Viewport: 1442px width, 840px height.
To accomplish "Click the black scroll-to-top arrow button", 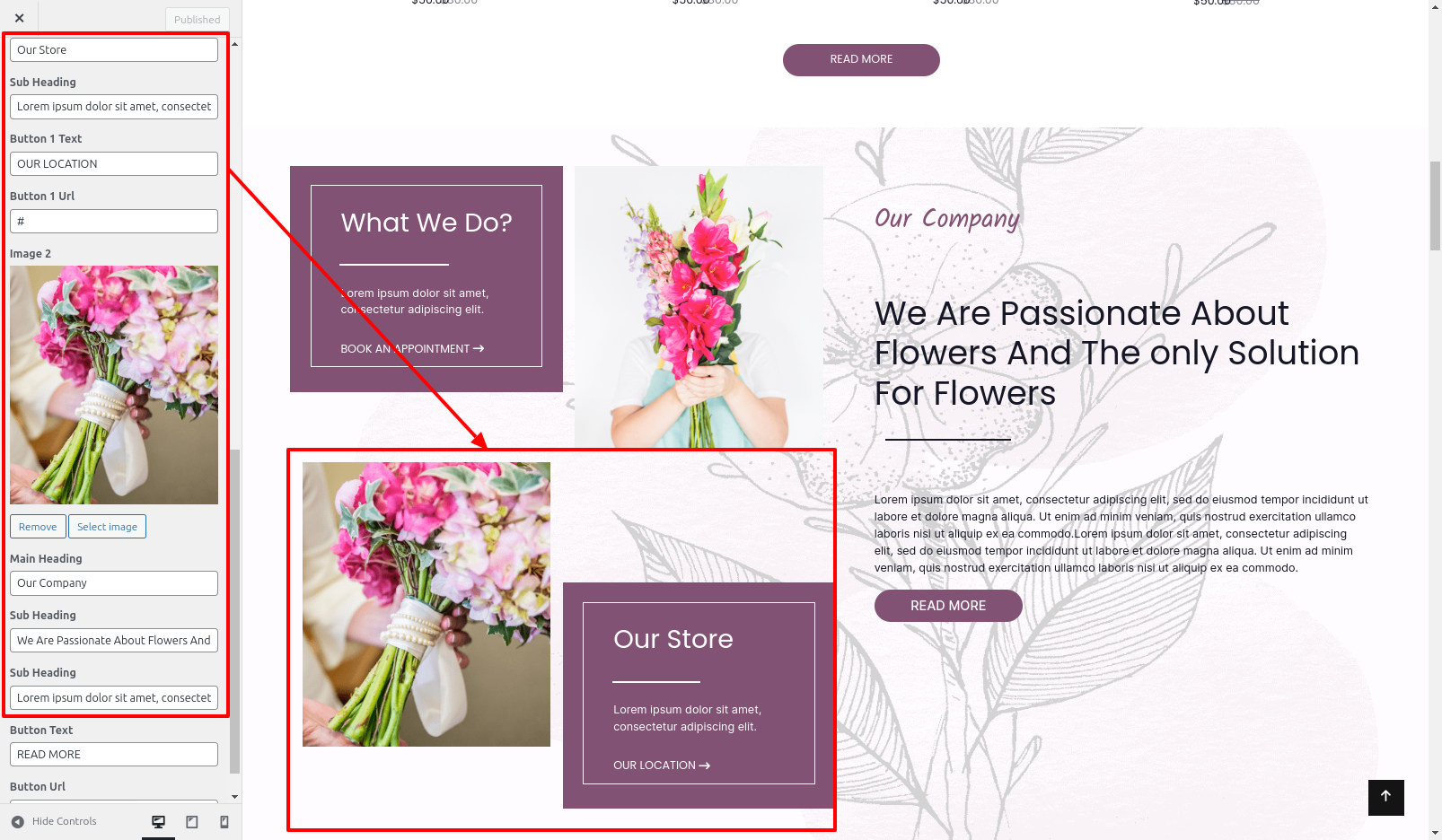I will [x=1385, y=797].
